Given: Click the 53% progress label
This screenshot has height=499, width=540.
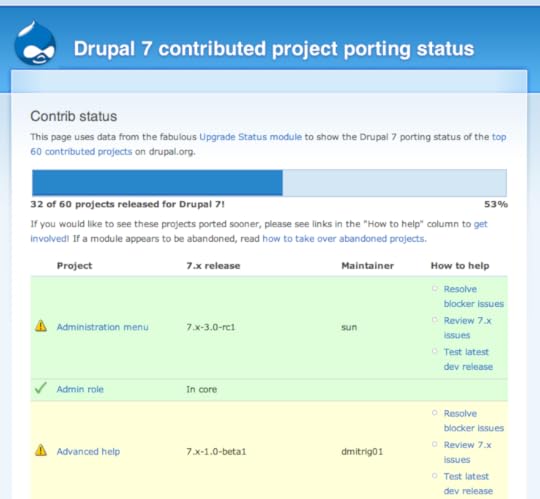Looking at the screenshot, I should 496,204.
